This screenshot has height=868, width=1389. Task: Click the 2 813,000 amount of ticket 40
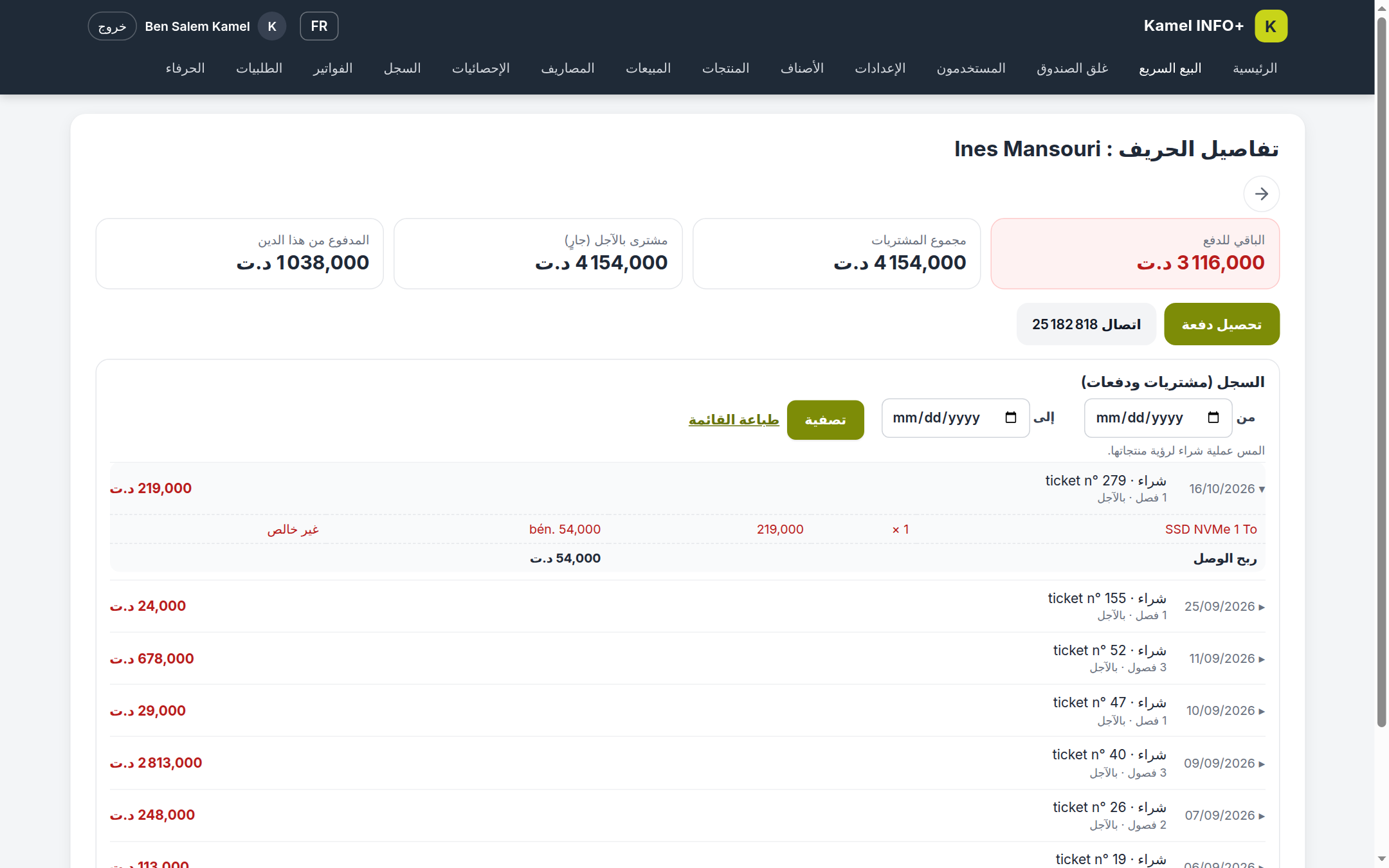coord(156,763)
